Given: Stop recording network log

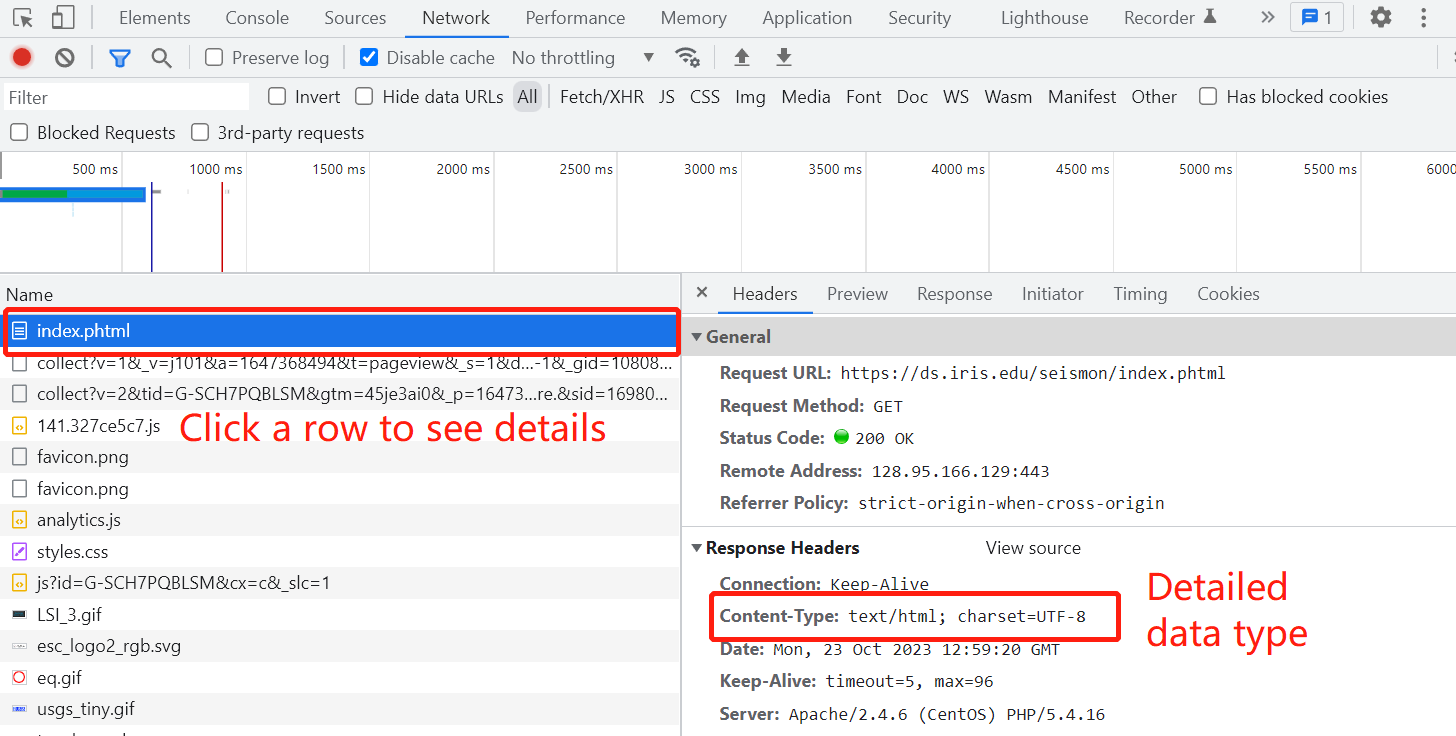Looking at the screenshot, I should [22, 58].
